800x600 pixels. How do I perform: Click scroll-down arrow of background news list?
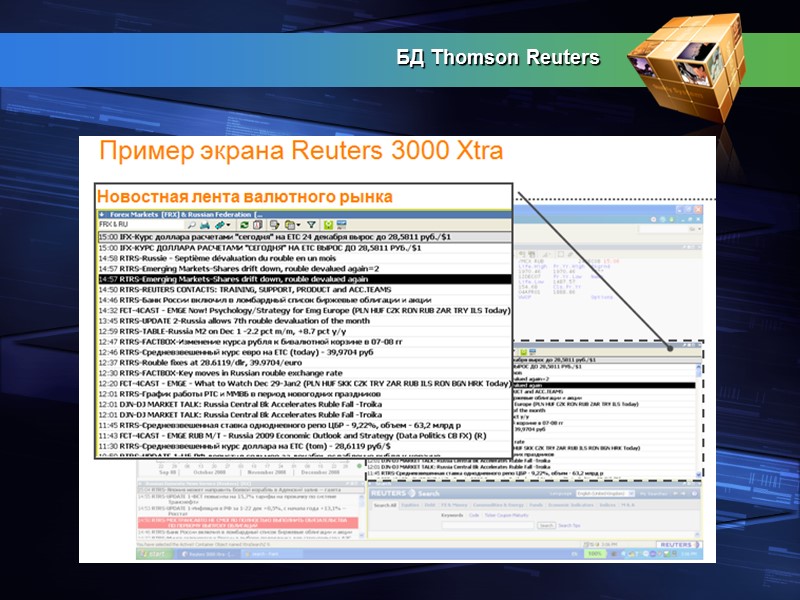(x=698, y=474)
